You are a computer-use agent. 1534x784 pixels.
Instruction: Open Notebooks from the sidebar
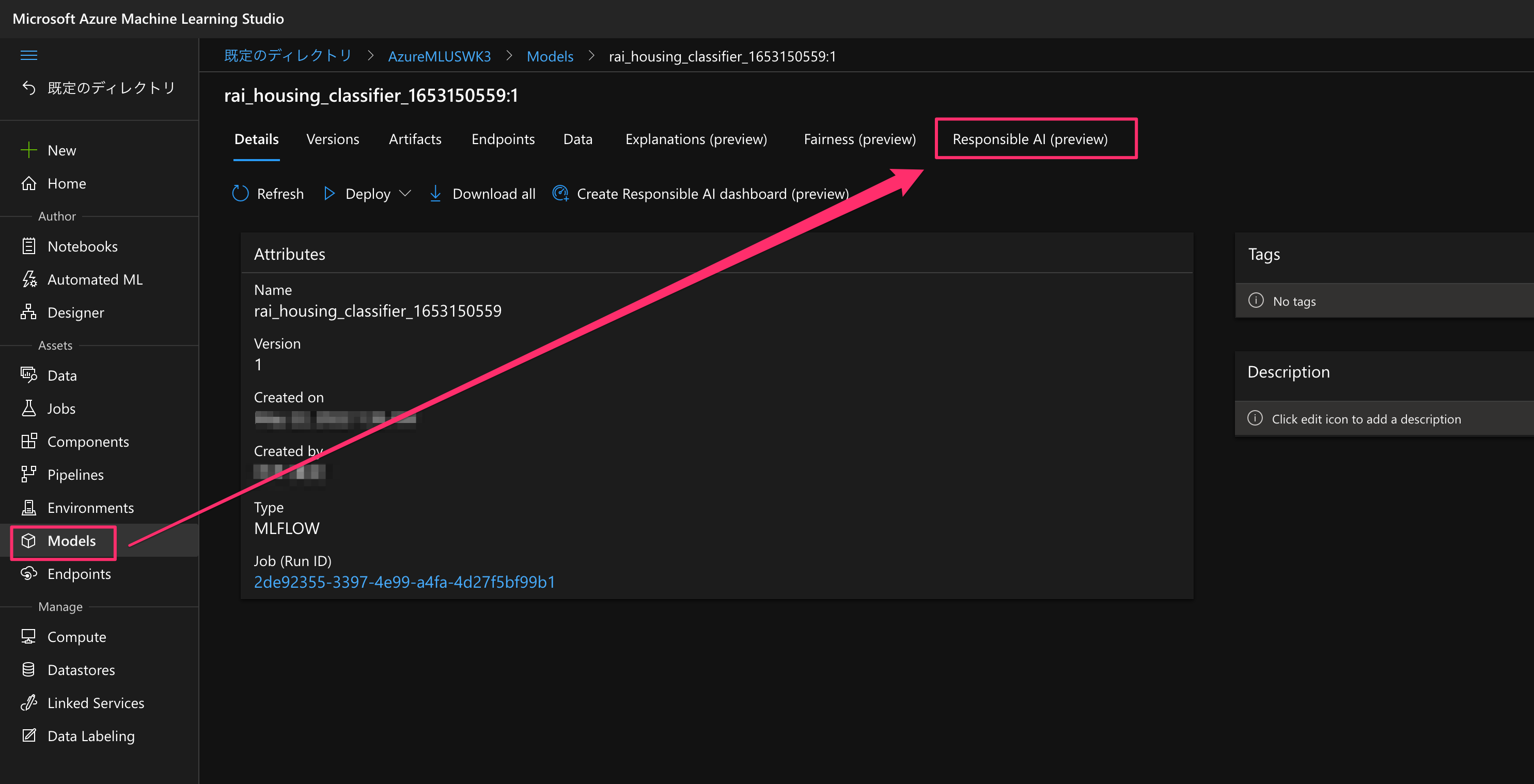click(x=82, y=246)
